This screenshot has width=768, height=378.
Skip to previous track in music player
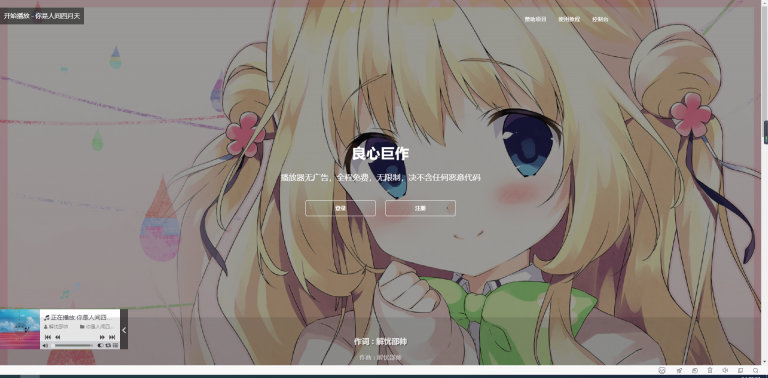point(48,337)
